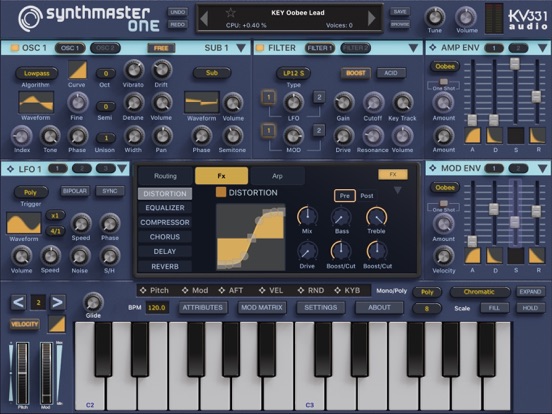Select the AMP ENV Decay curve shape
The width and height of the screenshot is (552, 414).
494,136
